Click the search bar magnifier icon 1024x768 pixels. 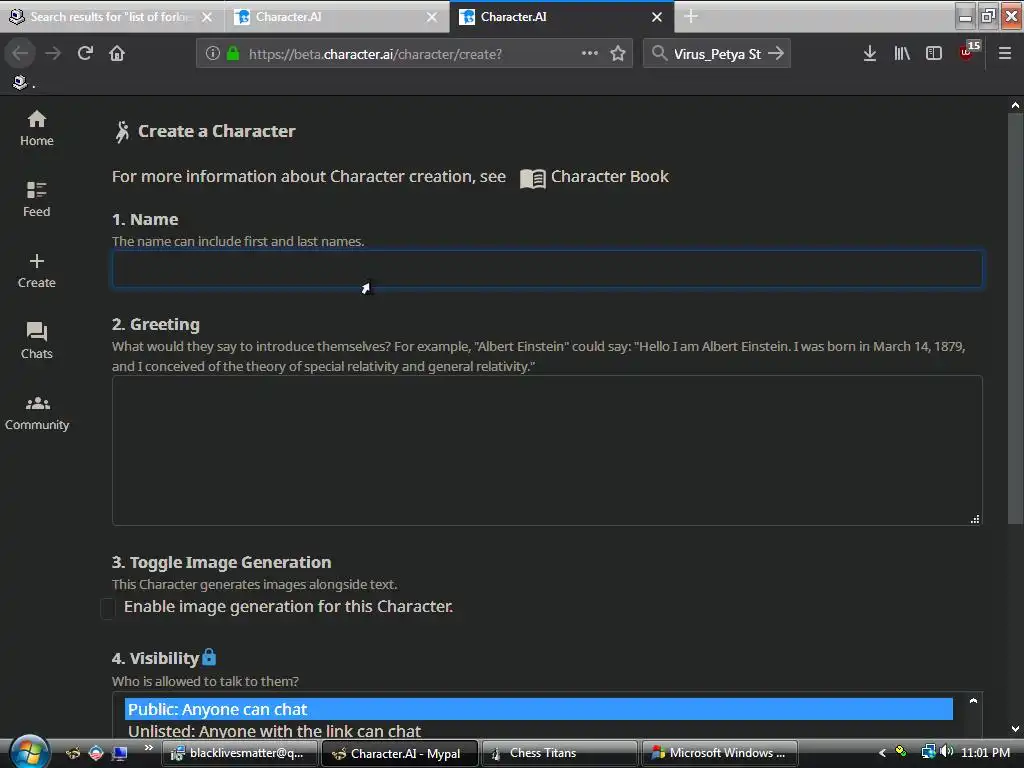point(660,54)
